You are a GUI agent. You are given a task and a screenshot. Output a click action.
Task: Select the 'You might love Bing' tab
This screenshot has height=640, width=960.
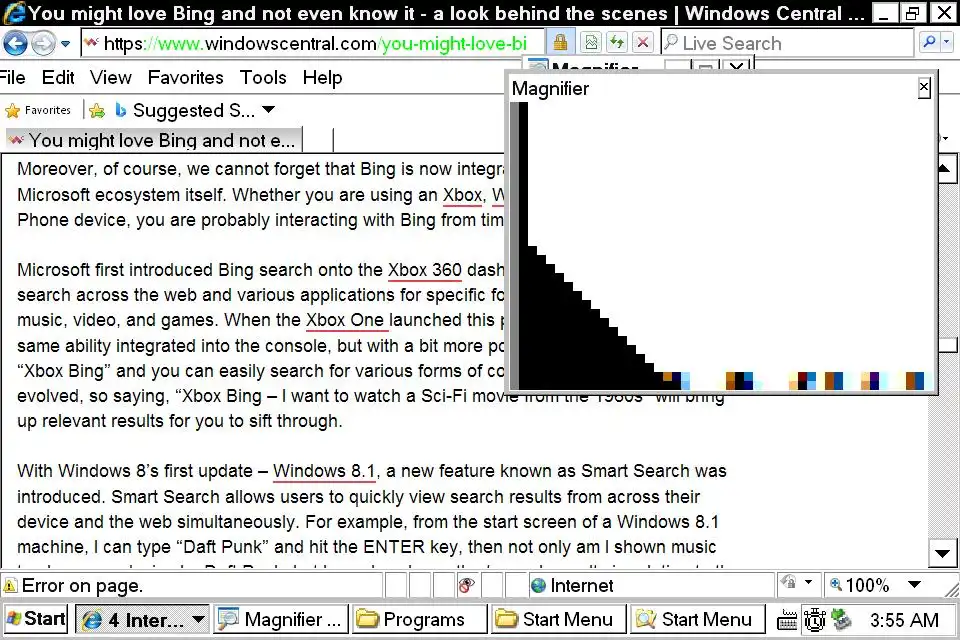point(154,140)
